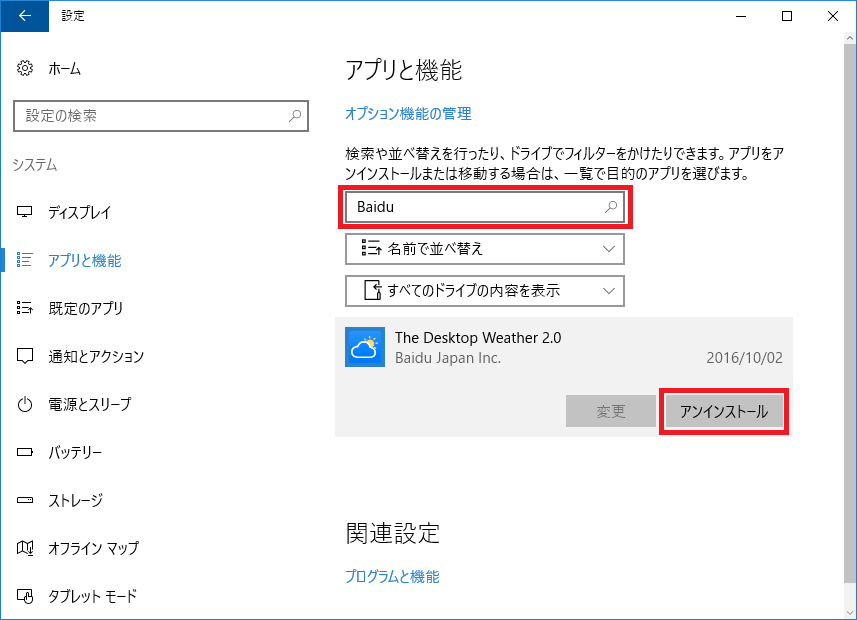Open the プログラムと機能 link

(392, 576)
